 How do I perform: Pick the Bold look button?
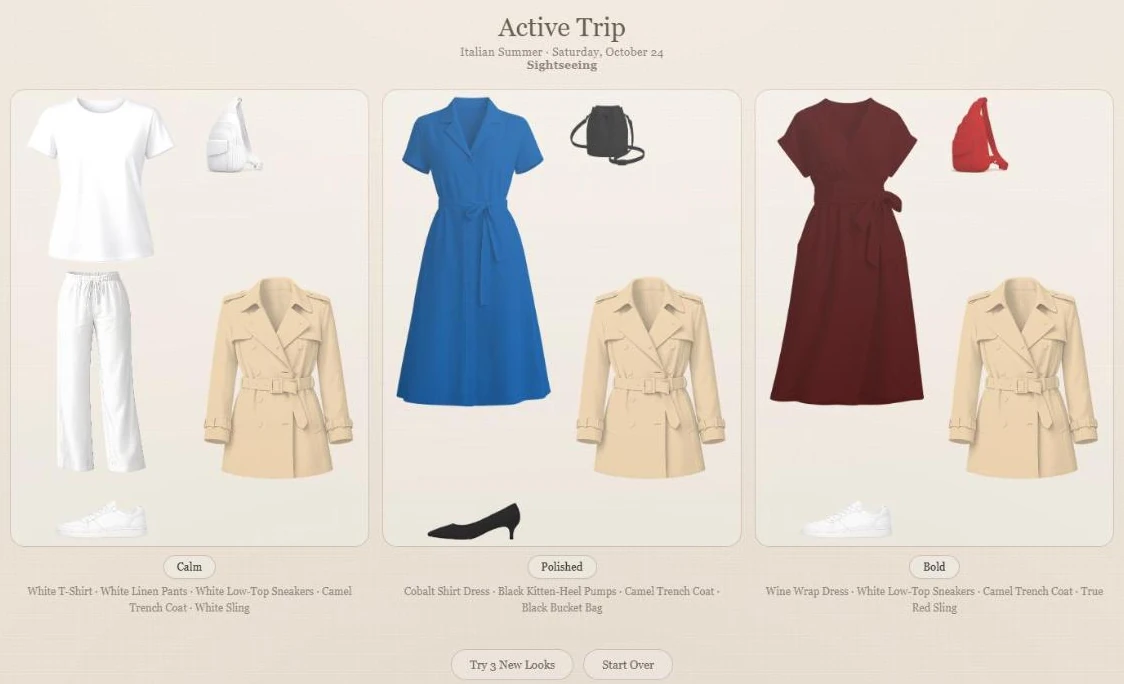[934, 566]
